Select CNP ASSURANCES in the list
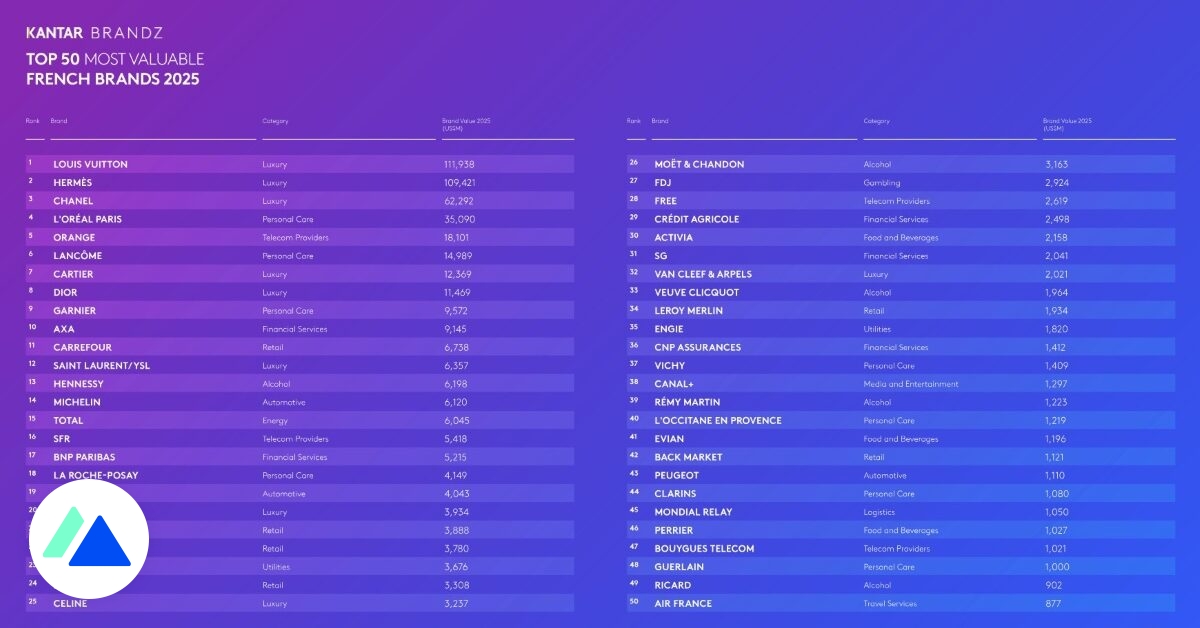The width and height of the screenshot is (1200, 628). (697, 347)
